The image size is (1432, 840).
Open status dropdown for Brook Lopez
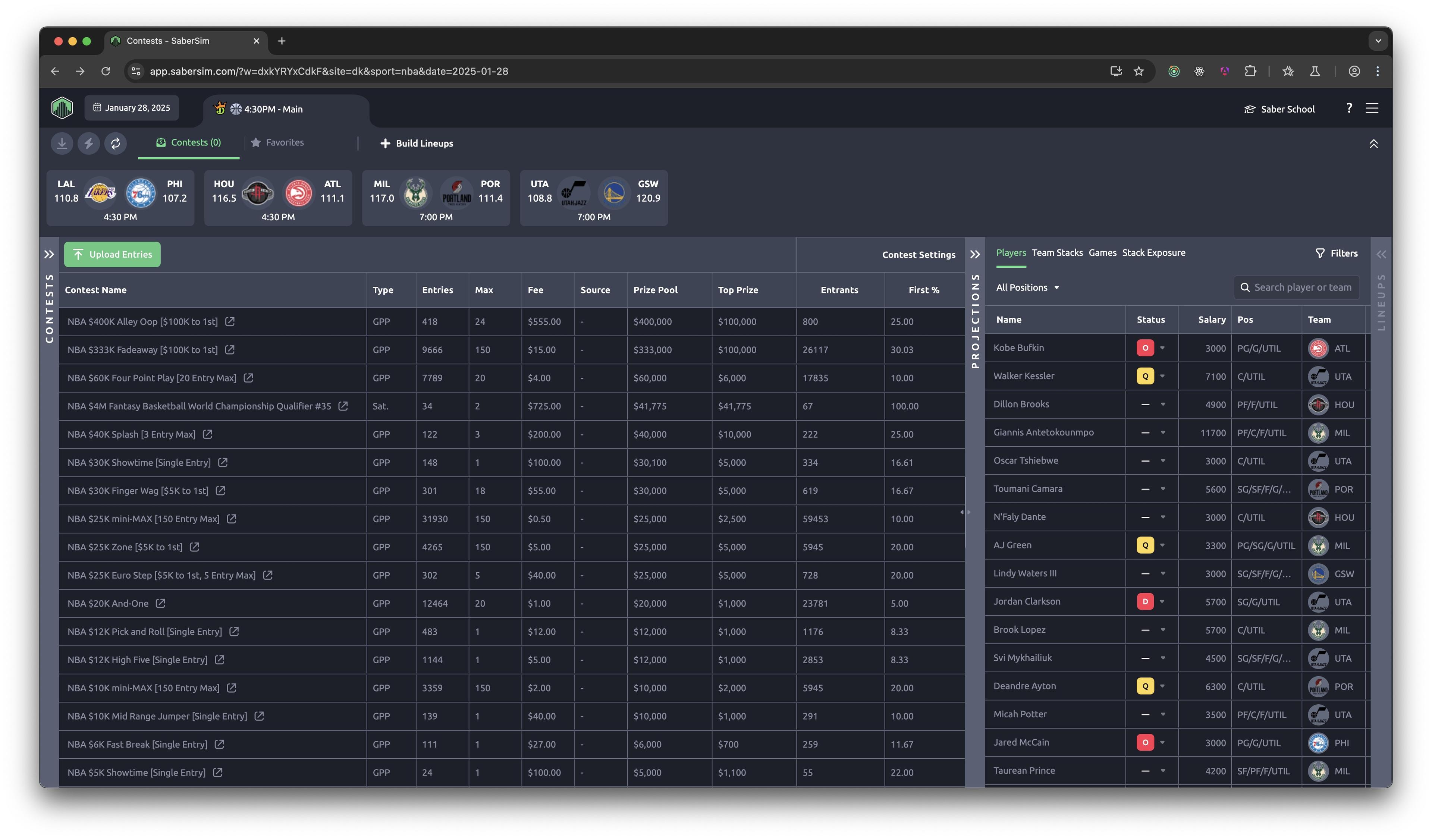coord(1163,630)
